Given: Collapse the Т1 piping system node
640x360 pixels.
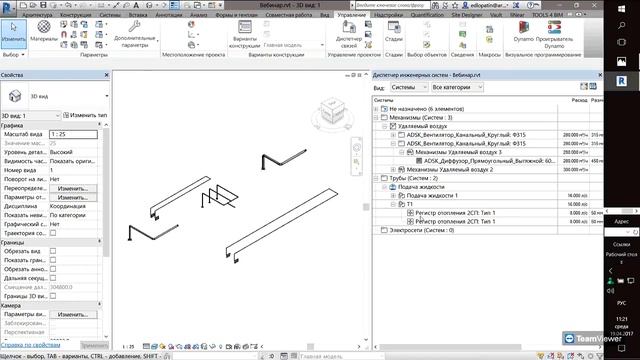Looking at the screenshot, I should [393, 204].
